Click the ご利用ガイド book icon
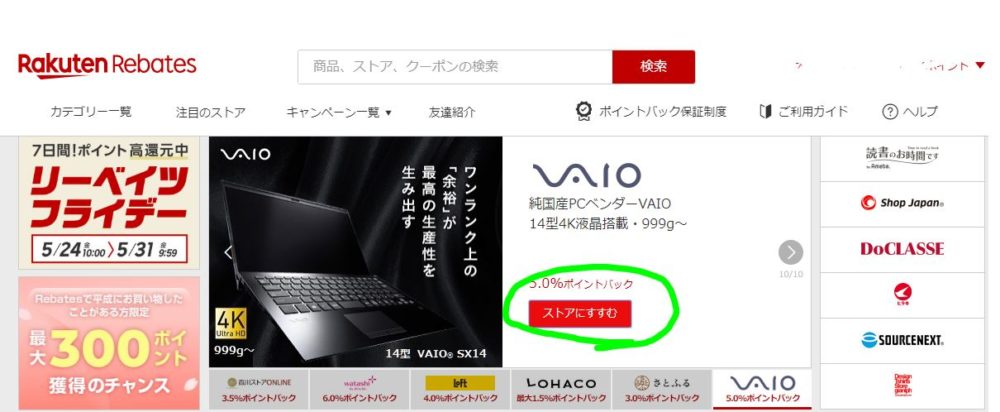This screenshot has width=1000, height=412. 765,112
